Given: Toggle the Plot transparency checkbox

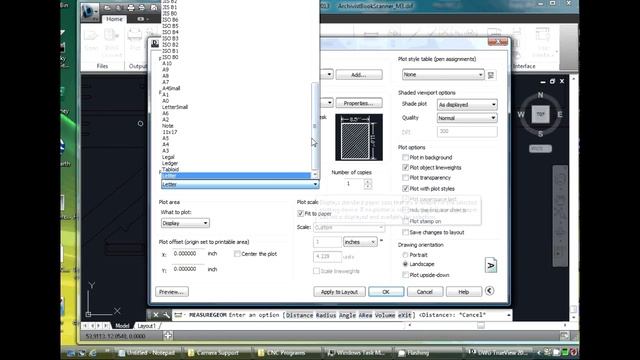Looking at the screenshot, I should click(405, 178).
